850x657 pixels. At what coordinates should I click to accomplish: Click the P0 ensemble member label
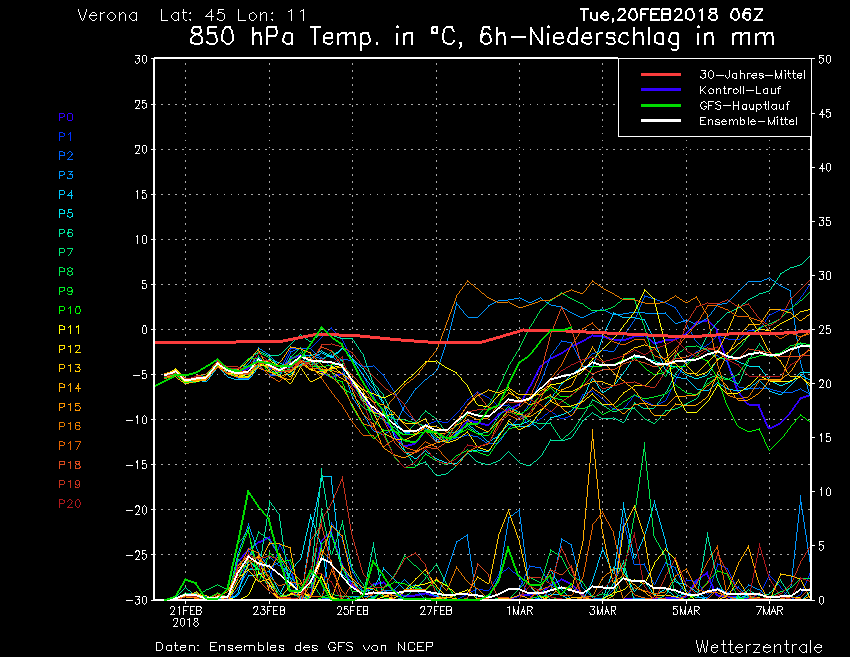[66, 117]
